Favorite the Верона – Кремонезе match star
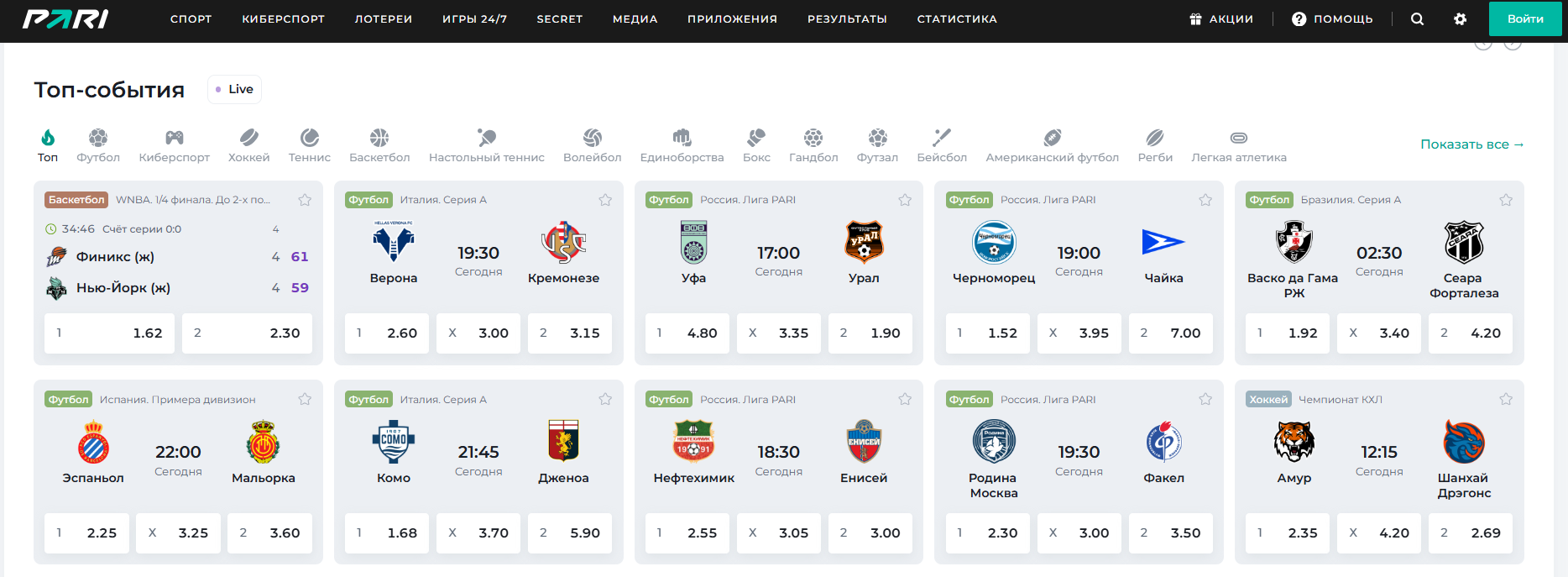Viewport: 1568px width, 577px height. click(x=605, y=200)
